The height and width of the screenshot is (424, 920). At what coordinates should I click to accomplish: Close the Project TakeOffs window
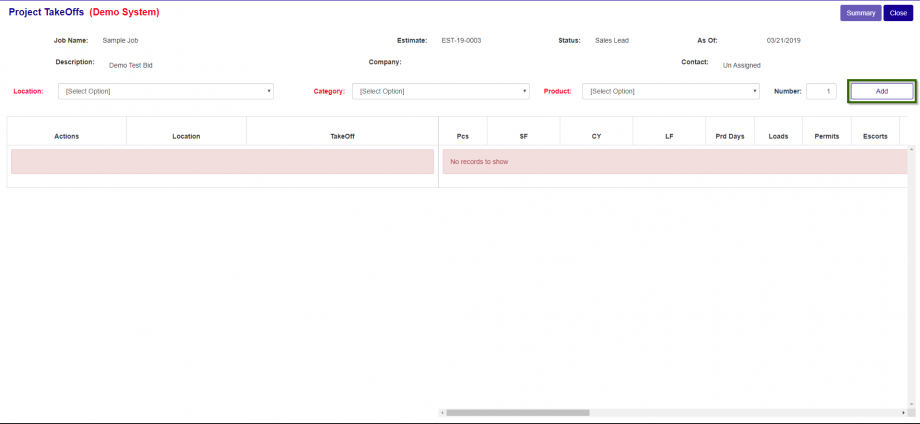point(898,13)
